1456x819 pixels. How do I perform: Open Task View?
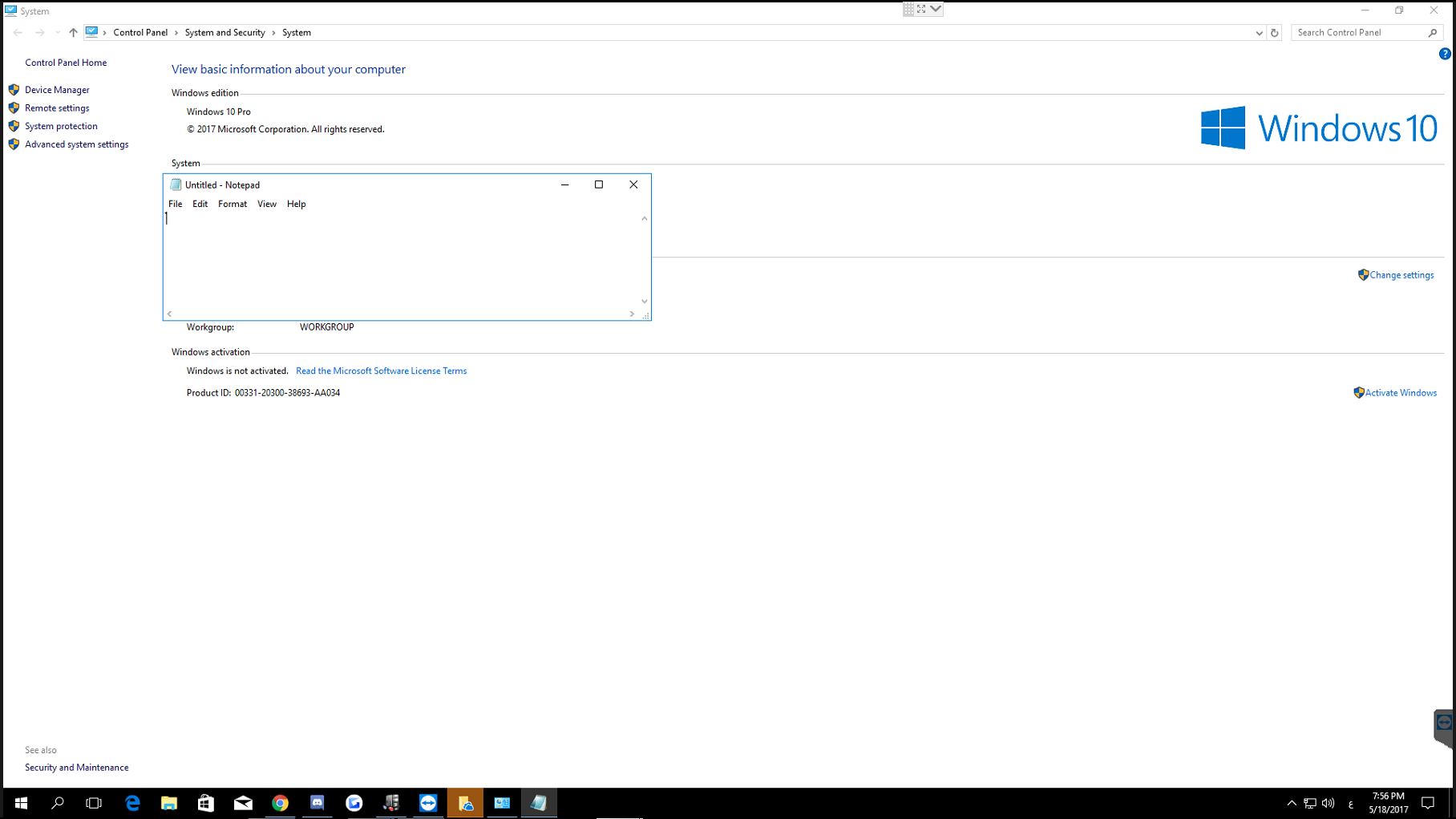coord(94,803)
